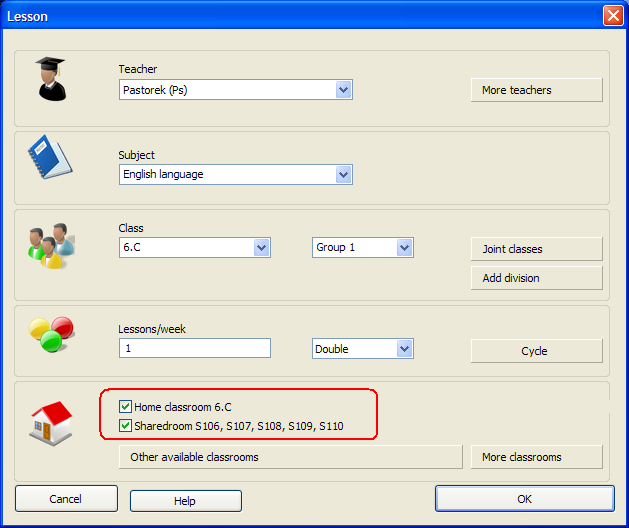The width and height of the screenshot is (629, 528).
Task: Expand the Subject dropdown showing English language
Action: [x=343, y=174]
